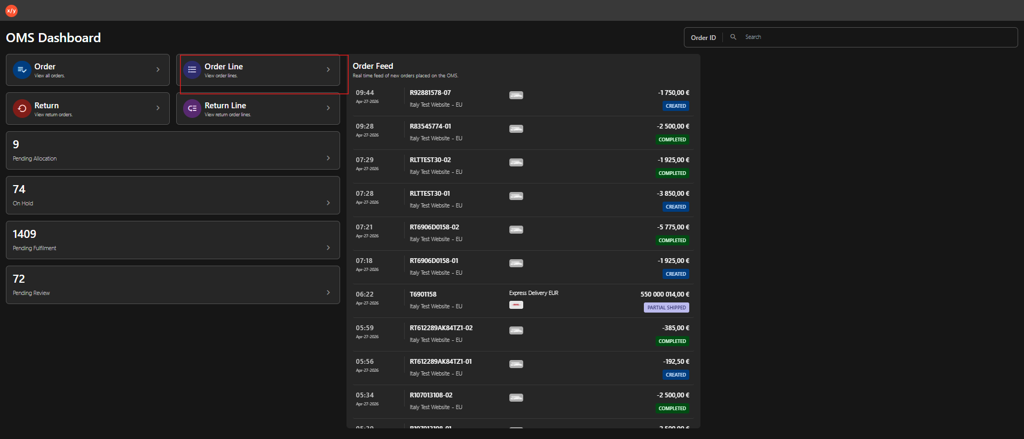
Task: Click the -385,00 € amount
Action: (x=677, y=327)
